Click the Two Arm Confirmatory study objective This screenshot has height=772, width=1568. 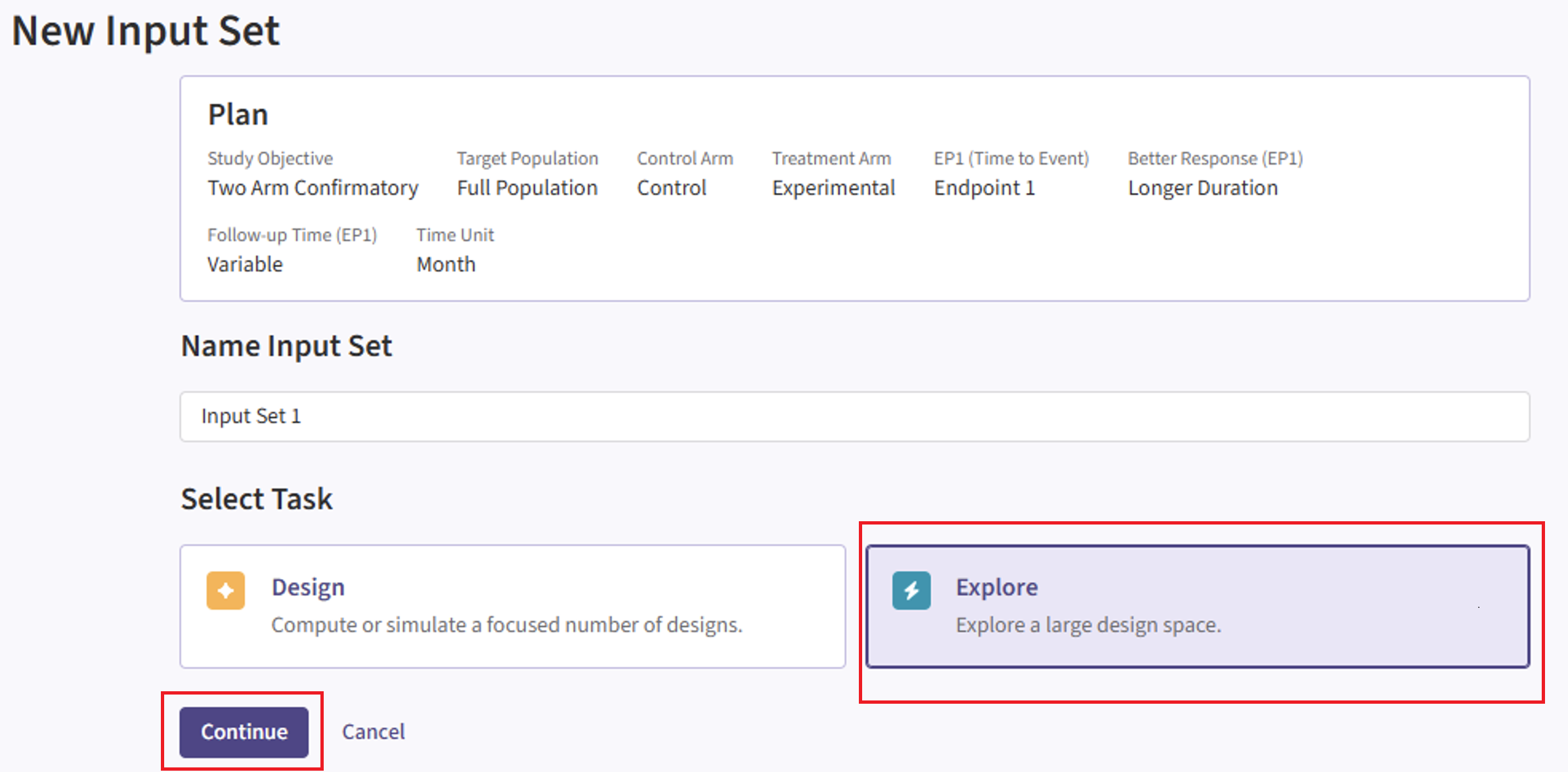point(313,188)
